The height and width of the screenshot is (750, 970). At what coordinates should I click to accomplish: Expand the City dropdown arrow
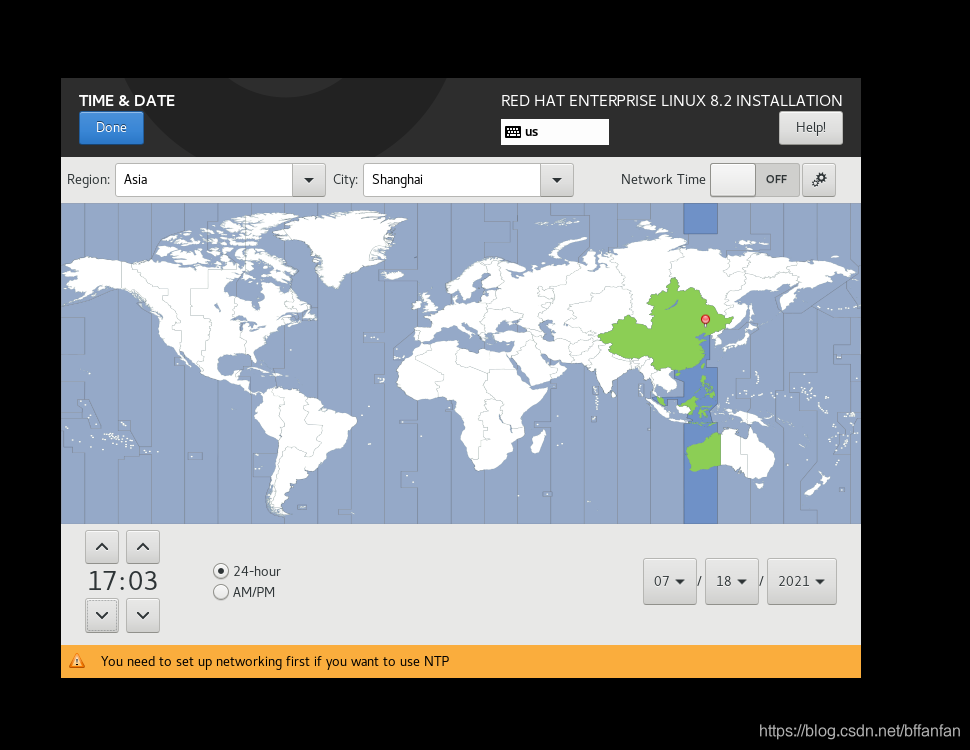[557, 180]
